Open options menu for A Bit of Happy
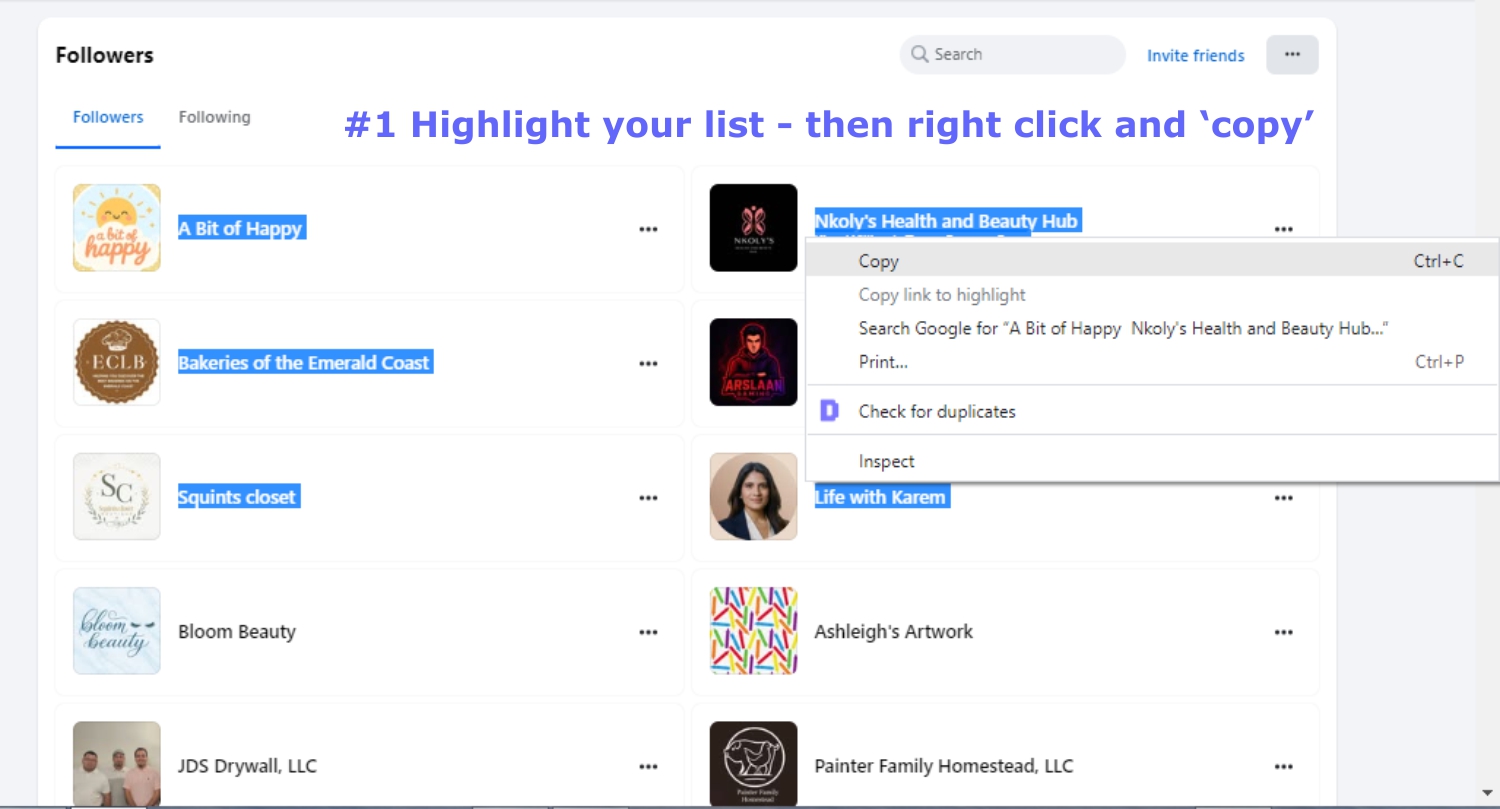 click(648, 229)
